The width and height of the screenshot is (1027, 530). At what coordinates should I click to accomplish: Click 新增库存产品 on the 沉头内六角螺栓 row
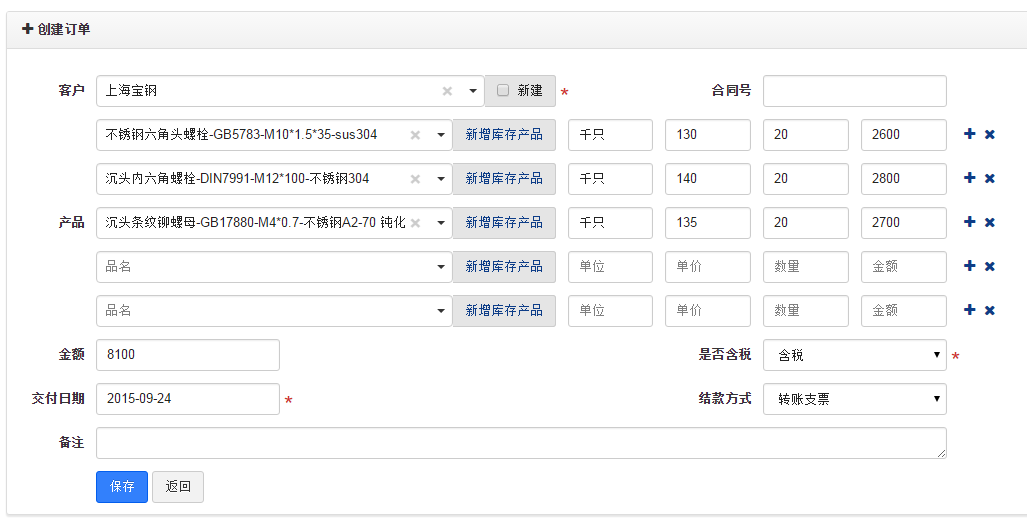tap(504, 179)
